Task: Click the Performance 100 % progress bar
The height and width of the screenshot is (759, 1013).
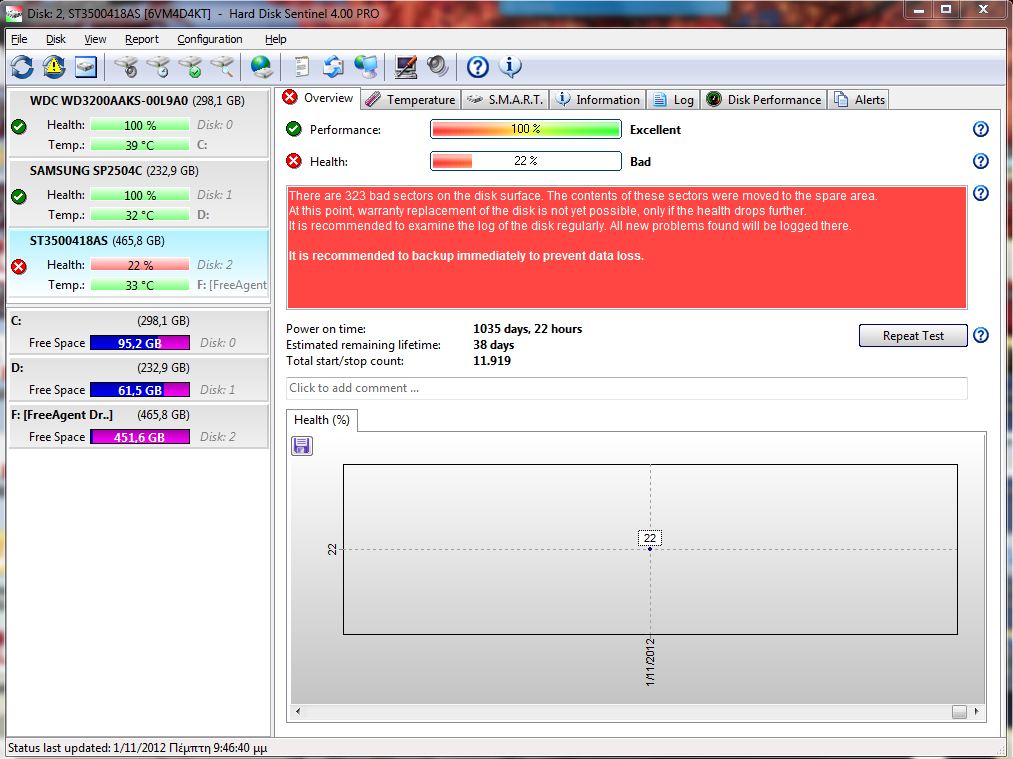Action: (526, 129)
